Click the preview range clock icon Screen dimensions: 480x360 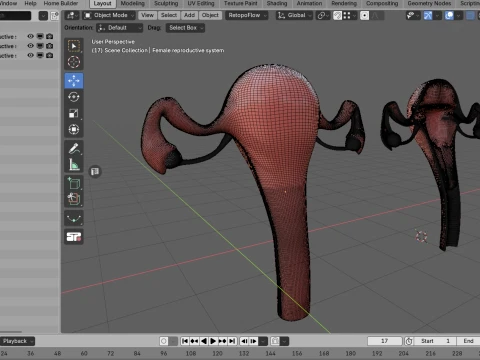tap(409, 341)
